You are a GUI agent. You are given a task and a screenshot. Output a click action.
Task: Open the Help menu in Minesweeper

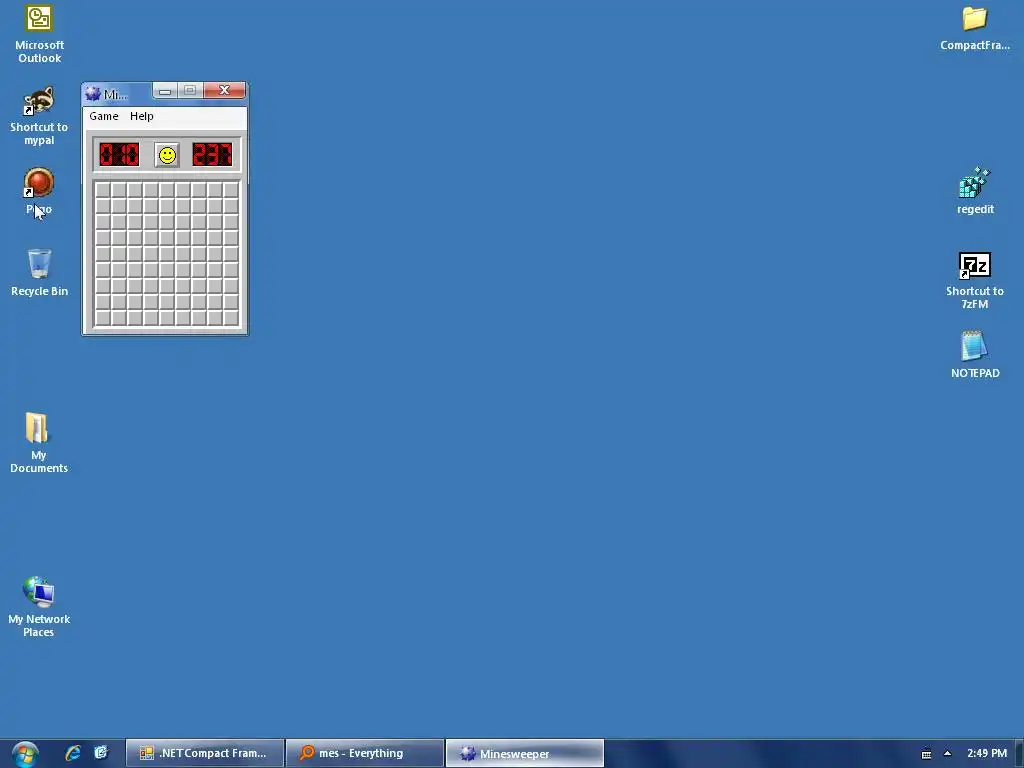(142, 116)
